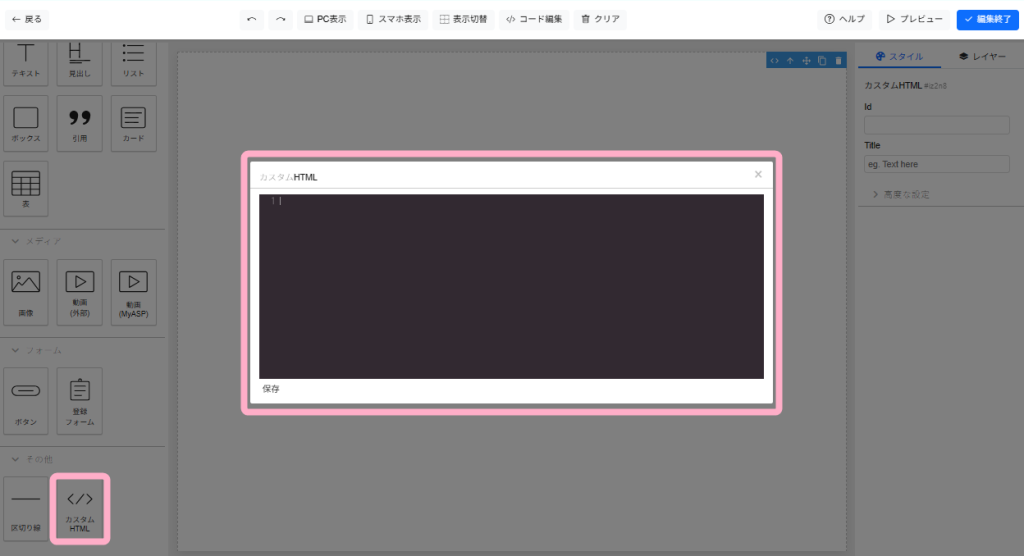Collapse the フォーム category

pos(16,351)
